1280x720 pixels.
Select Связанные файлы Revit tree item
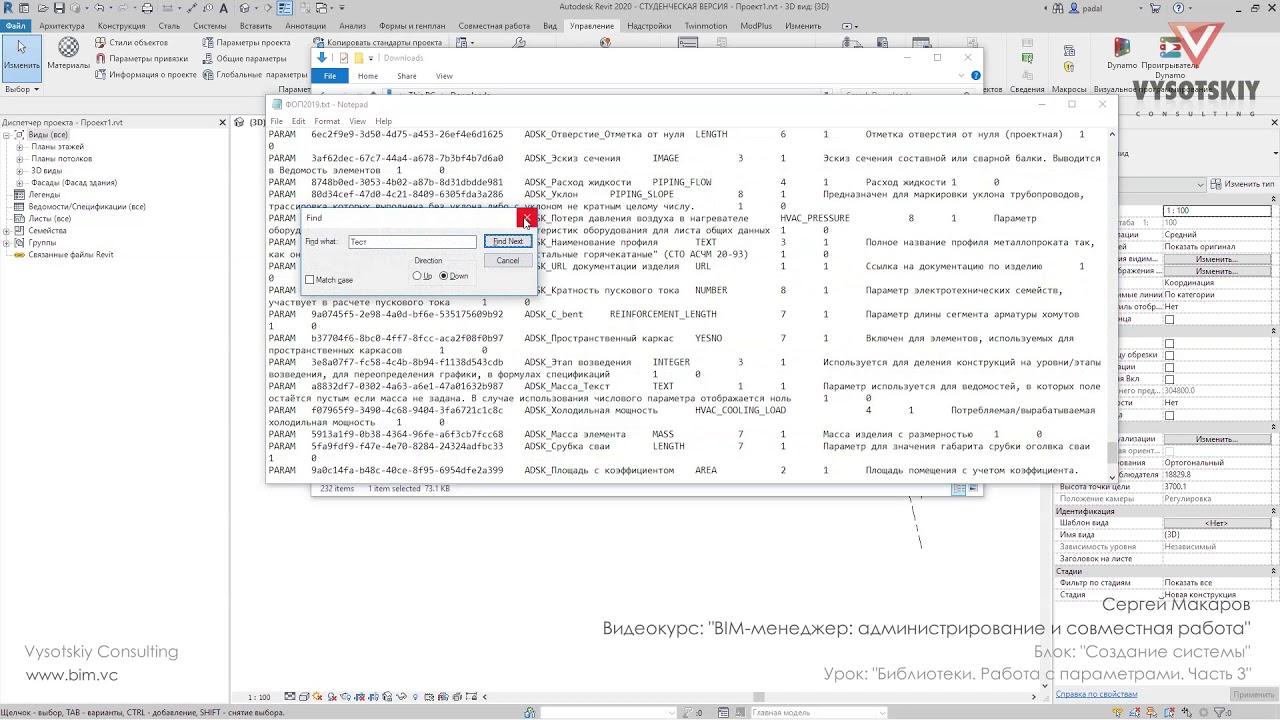(70, 255)
